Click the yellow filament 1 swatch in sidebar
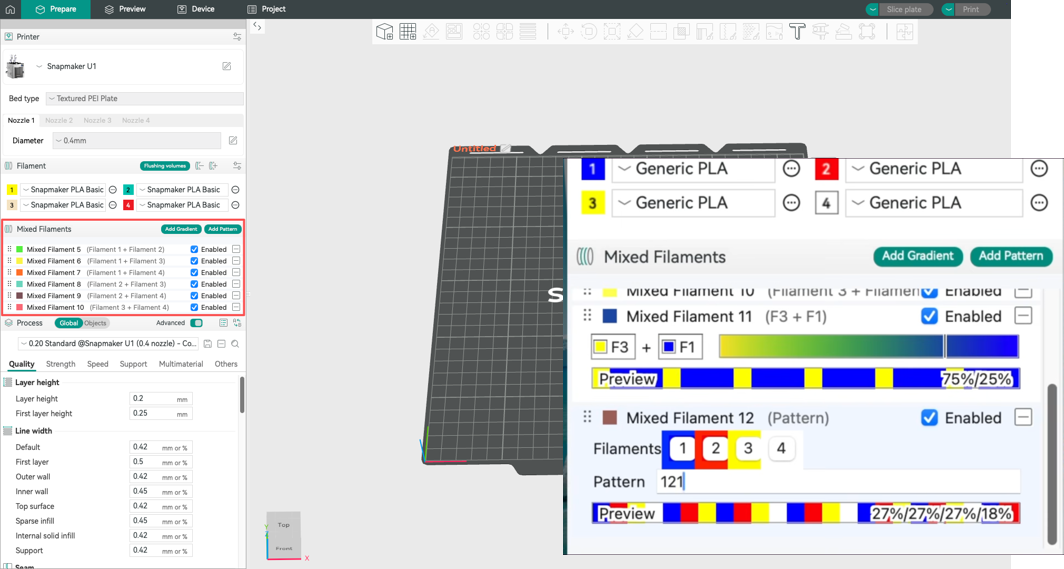This screenshot has width=1064, height=569. (x=12, y=190)
